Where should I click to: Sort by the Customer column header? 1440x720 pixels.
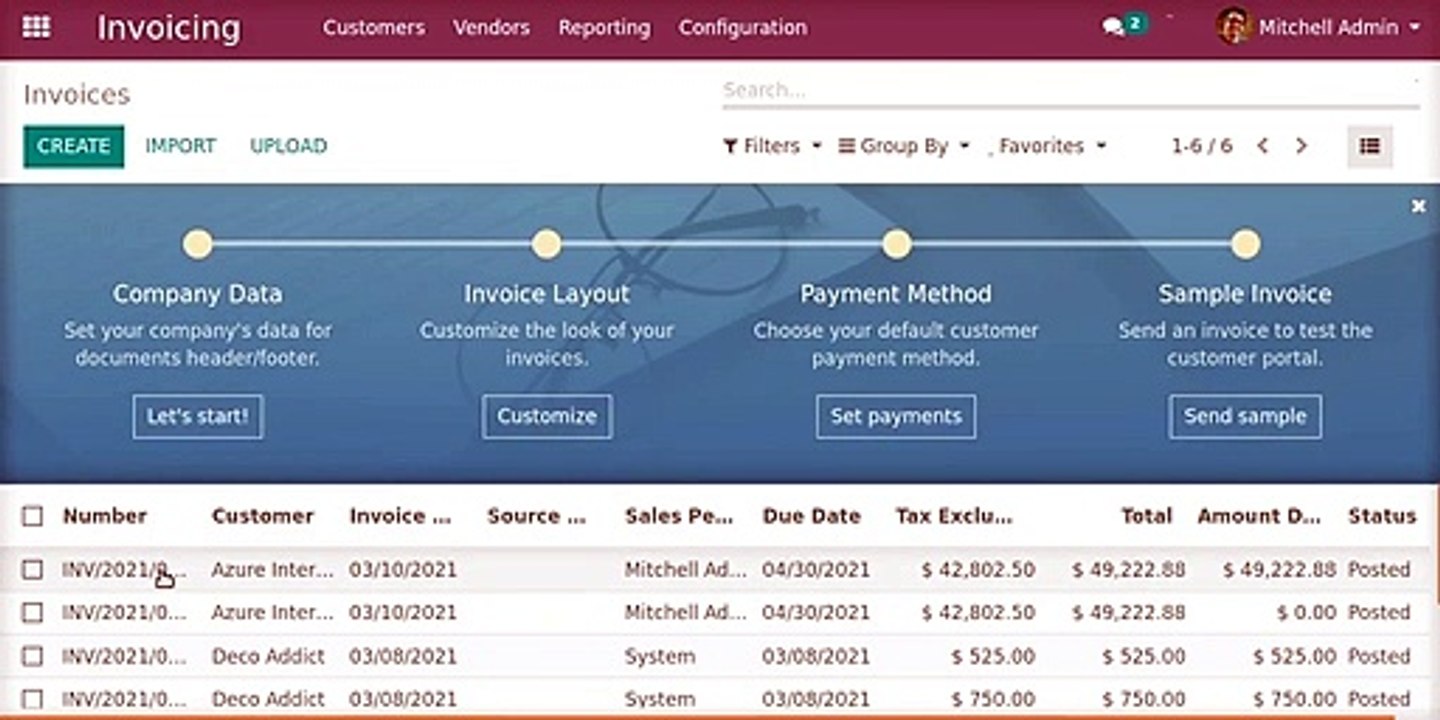coord(262,516)
